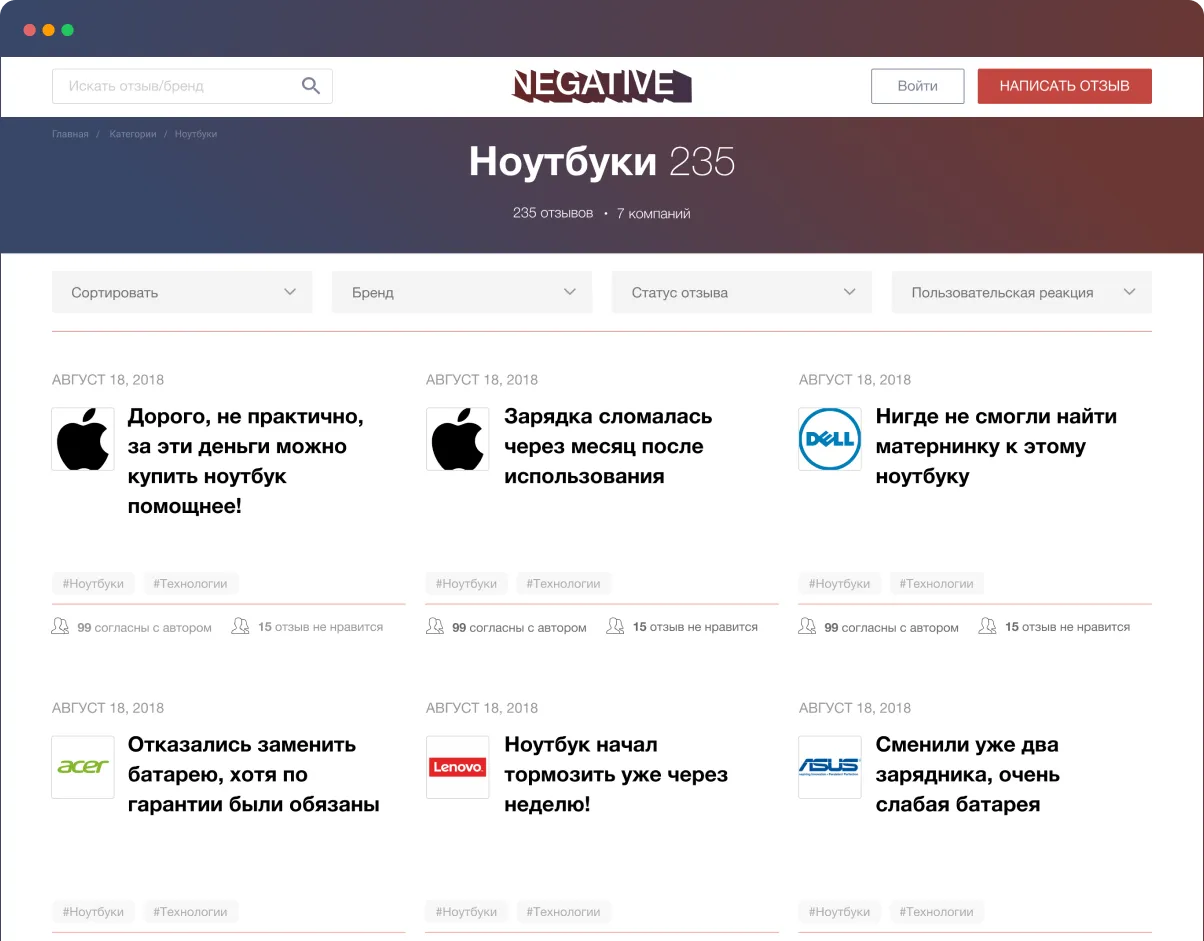Open review 'Ноутбук начал тормозить'
1204x941 pixels.
616,774
